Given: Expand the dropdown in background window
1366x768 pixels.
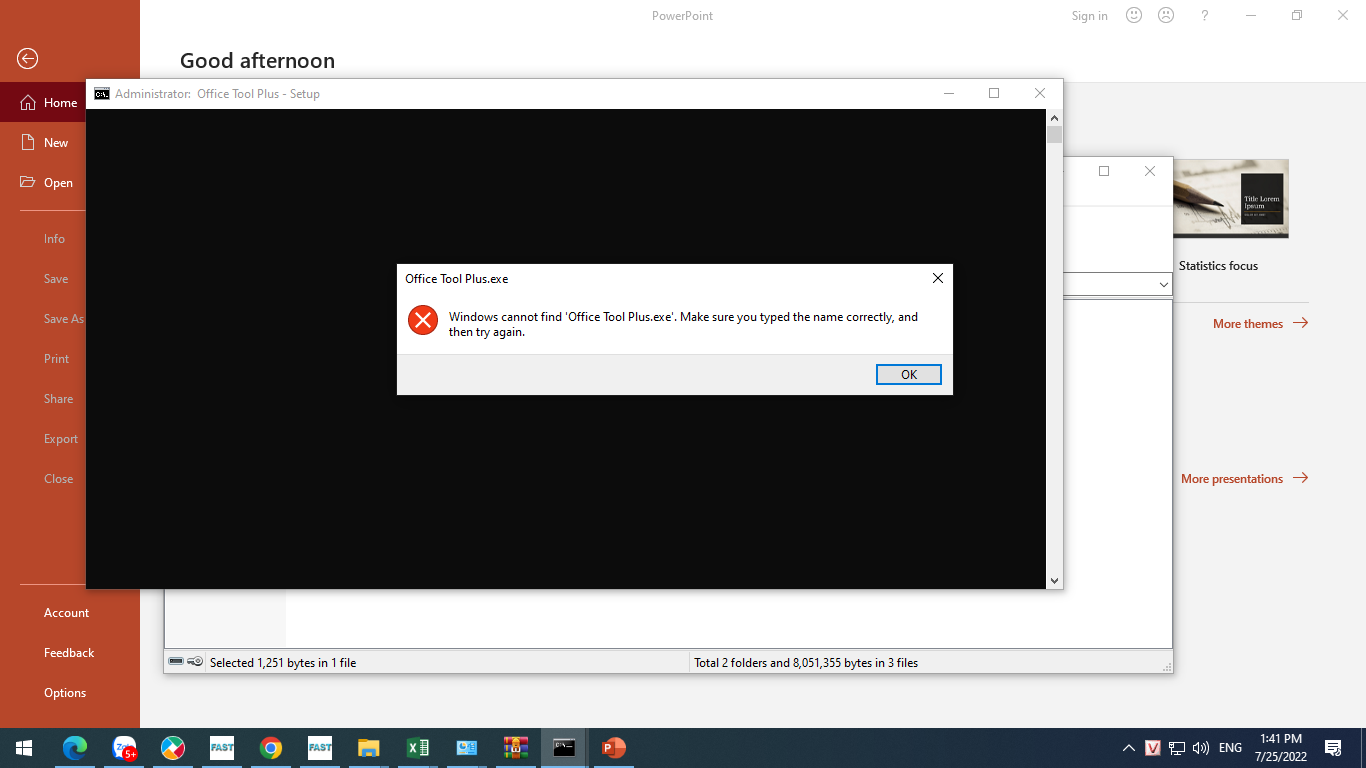Looking at the screenshot, I should 1163,285.
